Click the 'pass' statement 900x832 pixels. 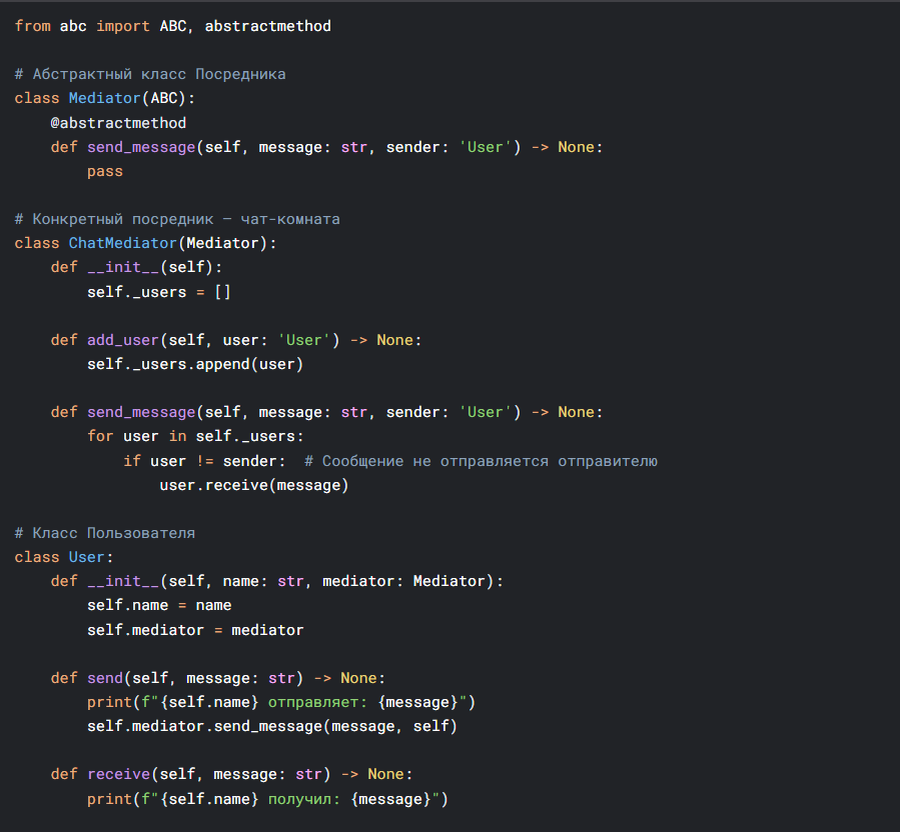pos(105,171)
